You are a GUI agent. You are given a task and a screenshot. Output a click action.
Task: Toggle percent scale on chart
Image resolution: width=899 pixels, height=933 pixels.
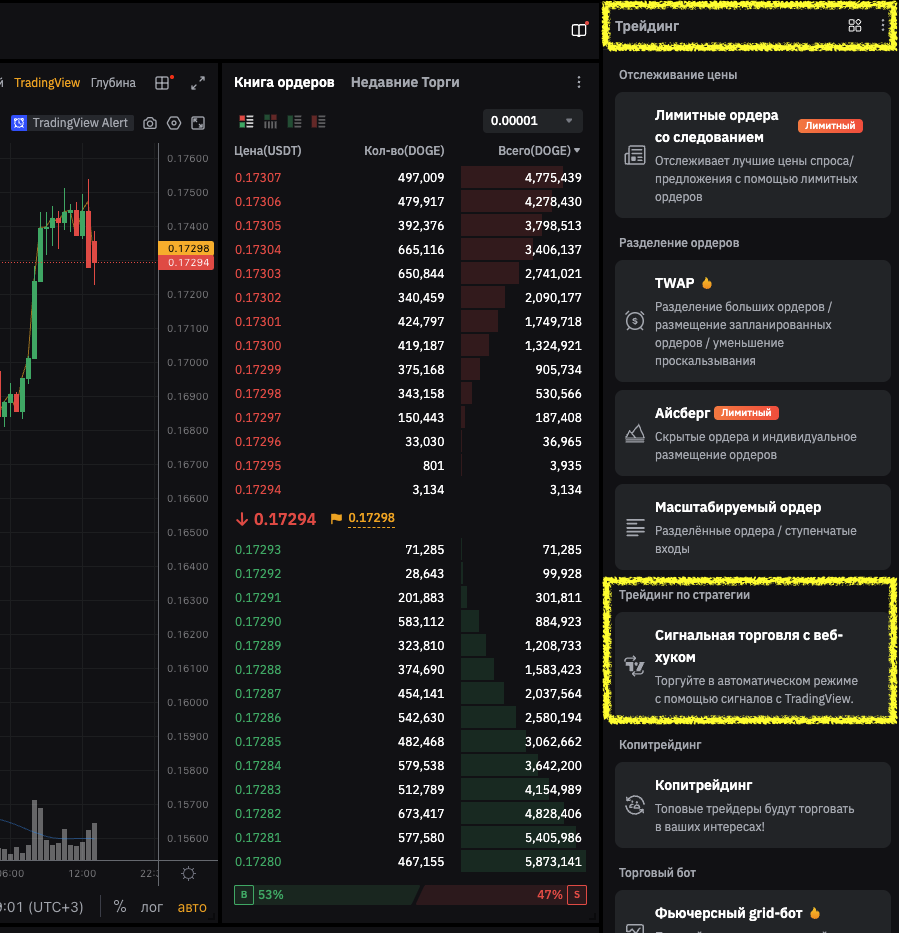(120, 907)
